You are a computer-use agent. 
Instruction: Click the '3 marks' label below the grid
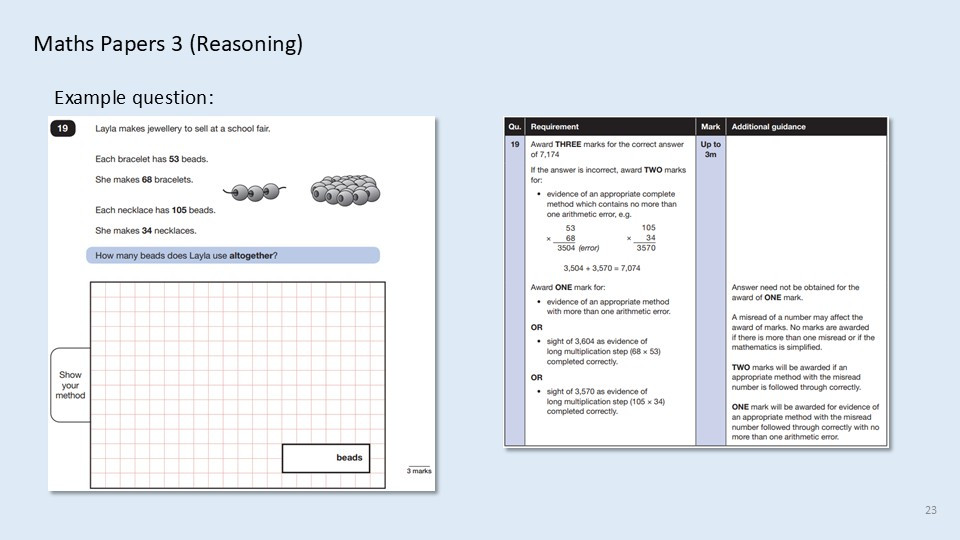(x=419, y=470)
